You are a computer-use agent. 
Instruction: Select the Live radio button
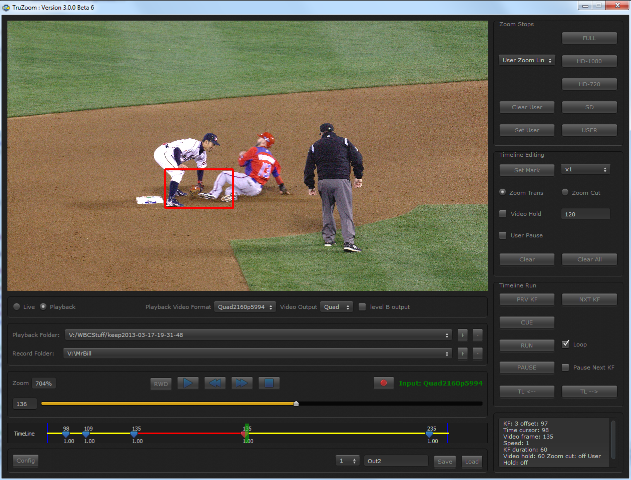(x=16, y=306)
